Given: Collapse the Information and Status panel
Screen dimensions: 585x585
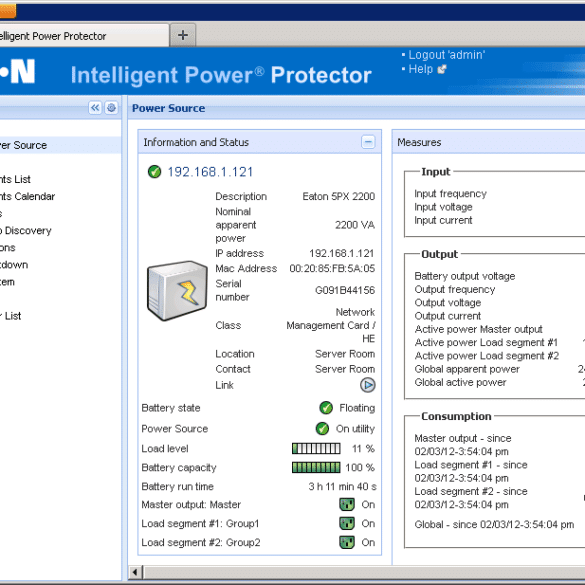Looking at the screenshot, I should pyautogui.click(x=368, y=142).
